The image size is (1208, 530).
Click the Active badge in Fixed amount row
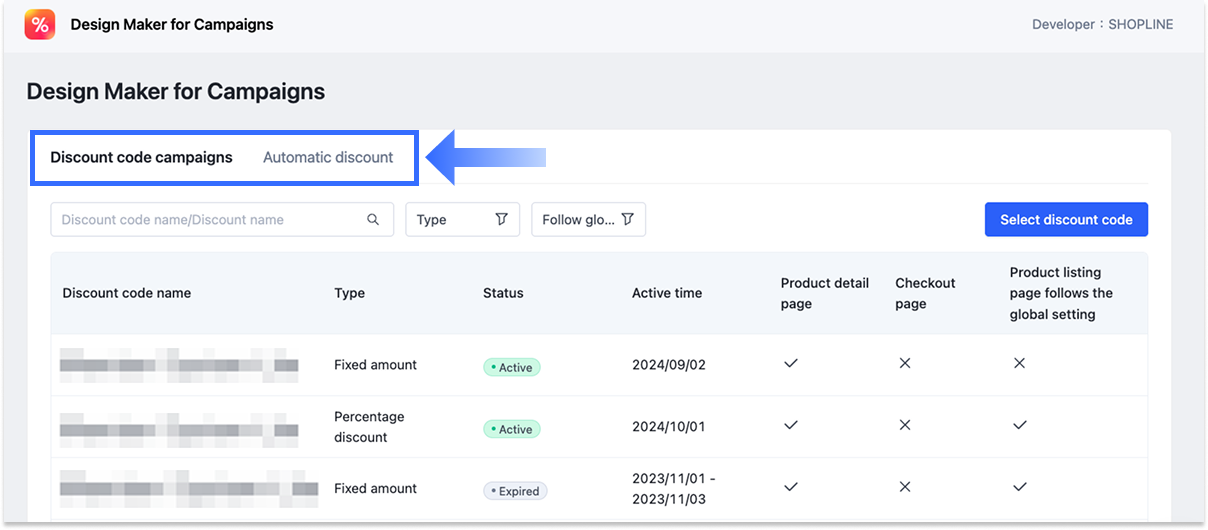(x=511, y=367)
